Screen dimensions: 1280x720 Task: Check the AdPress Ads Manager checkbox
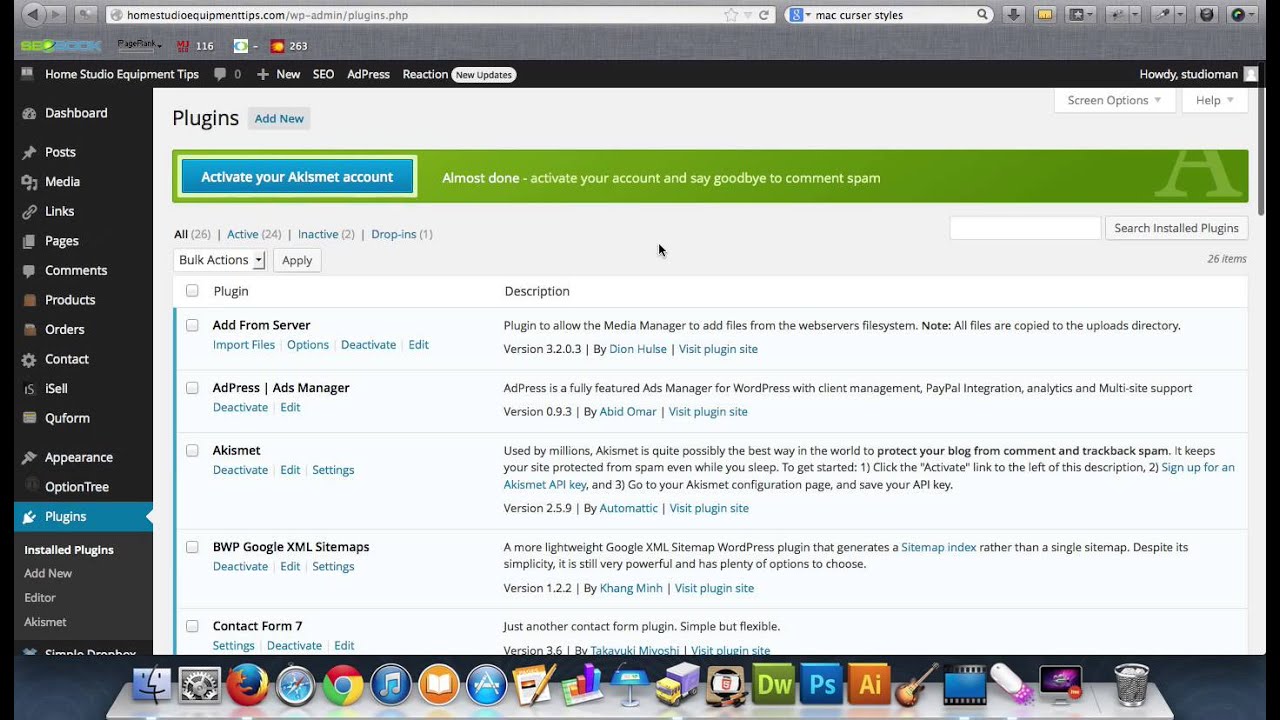tap(192, 388)
